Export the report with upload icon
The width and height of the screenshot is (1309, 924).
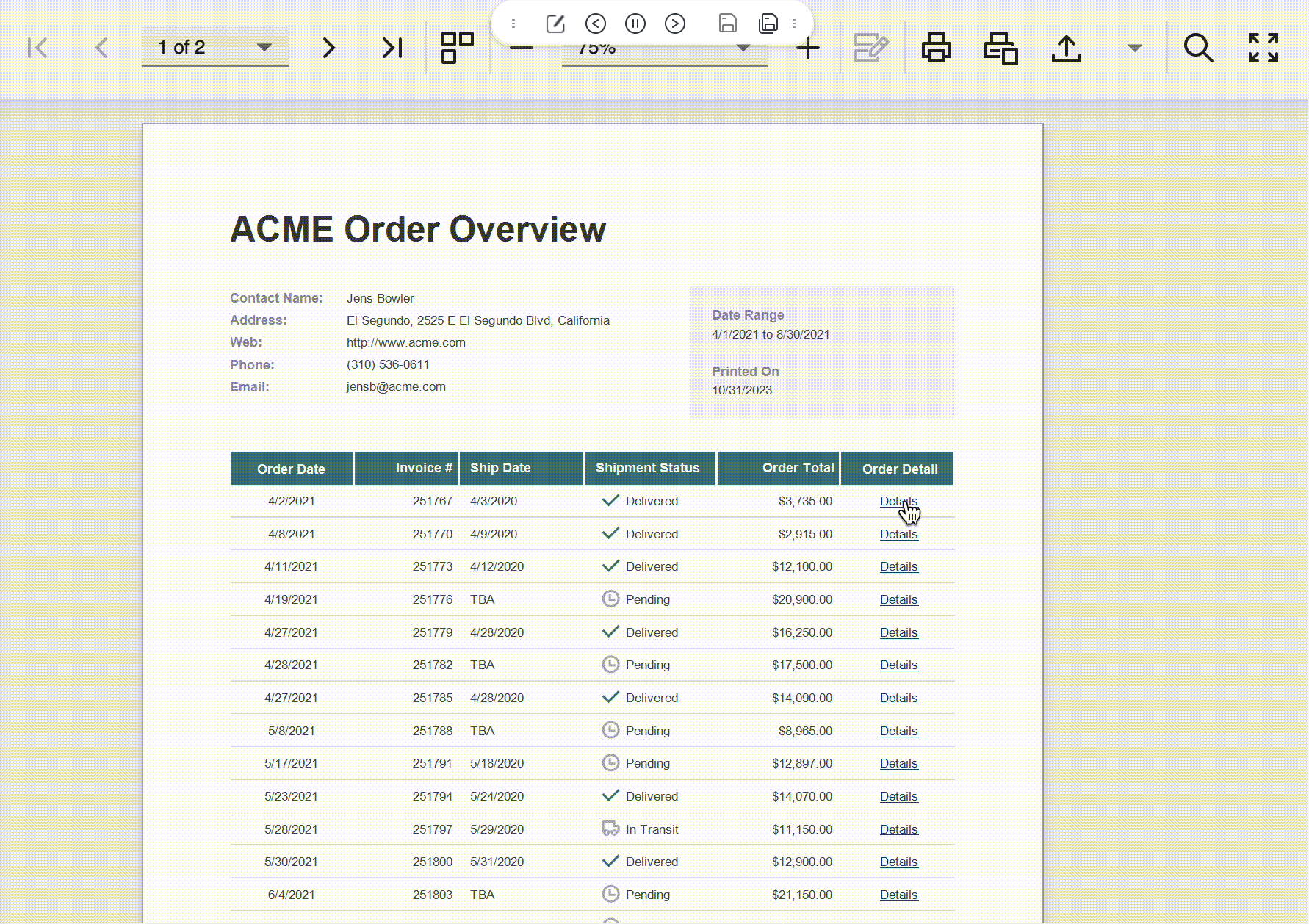(1066, 48)
